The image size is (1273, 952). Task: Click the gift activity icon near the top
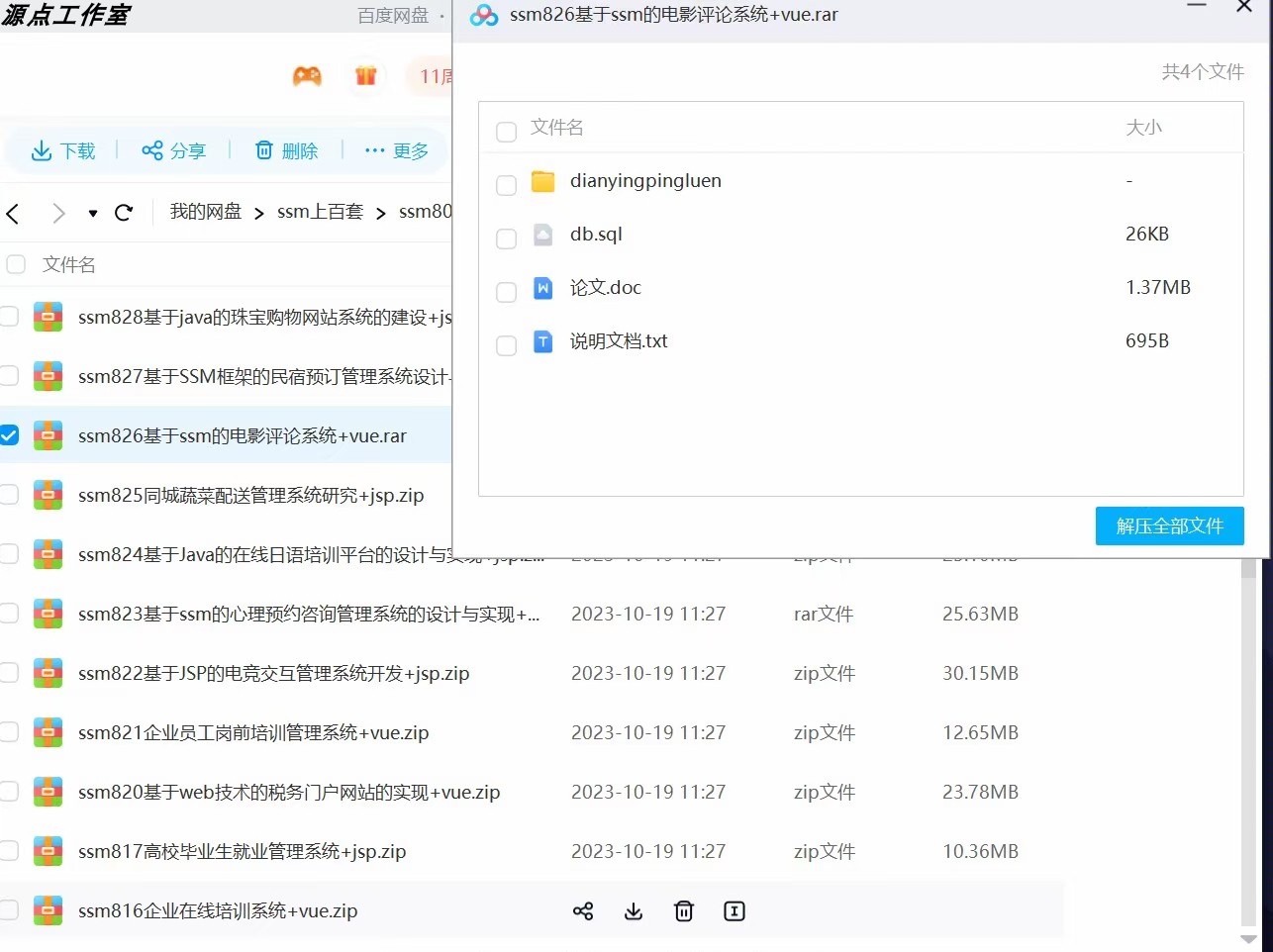coord(366,75)
